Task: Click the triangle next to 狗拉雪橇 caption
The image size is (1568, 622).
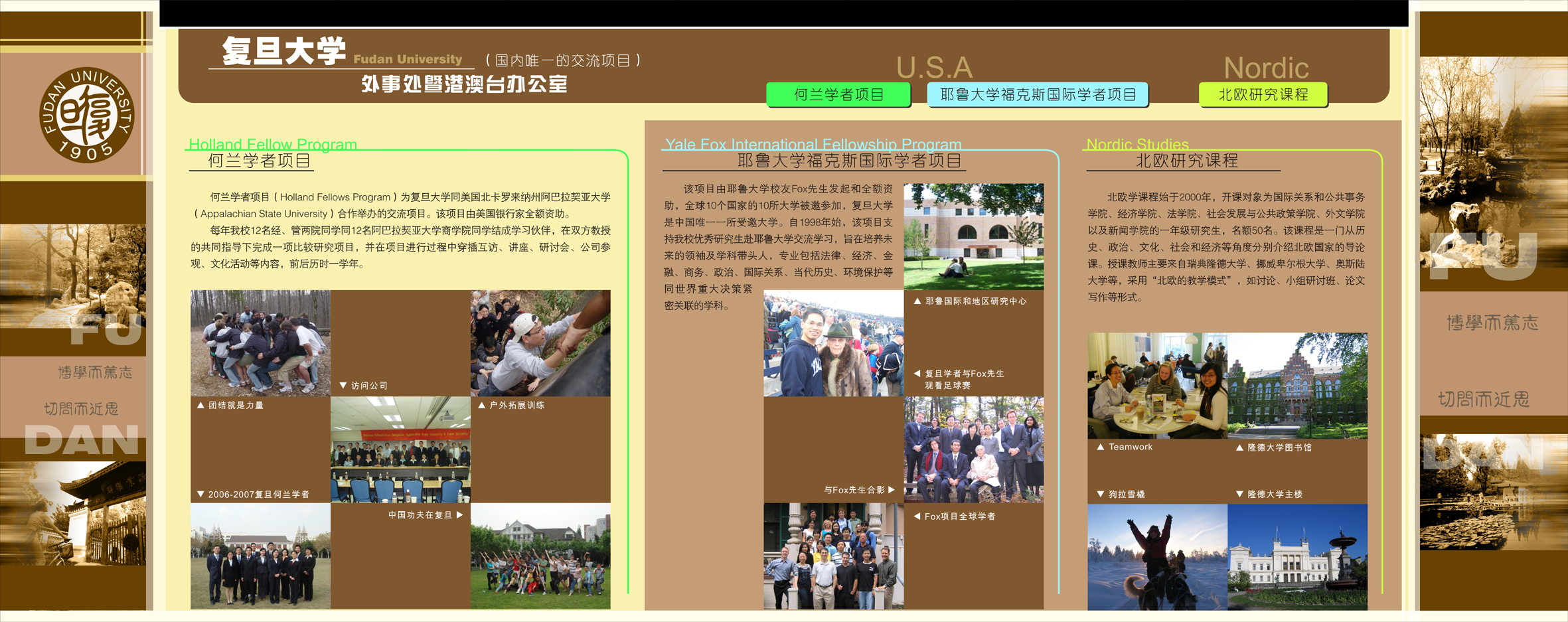Action: click(1101, 495)
